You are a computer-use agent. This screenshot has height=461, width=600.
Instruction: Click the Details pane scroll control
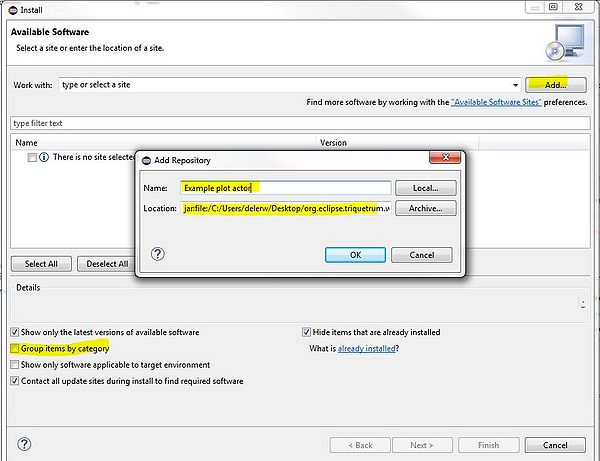pyautogui.click(x=583, y=304)
